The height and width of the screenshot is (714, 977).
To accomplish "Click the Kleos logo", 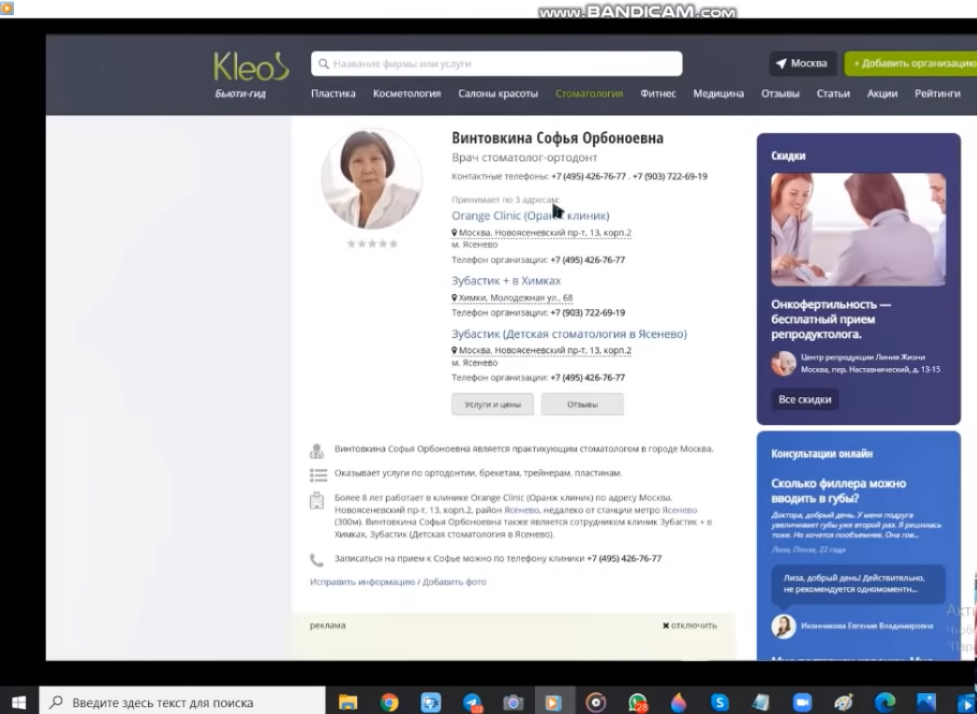I will (x=251, y=67).
